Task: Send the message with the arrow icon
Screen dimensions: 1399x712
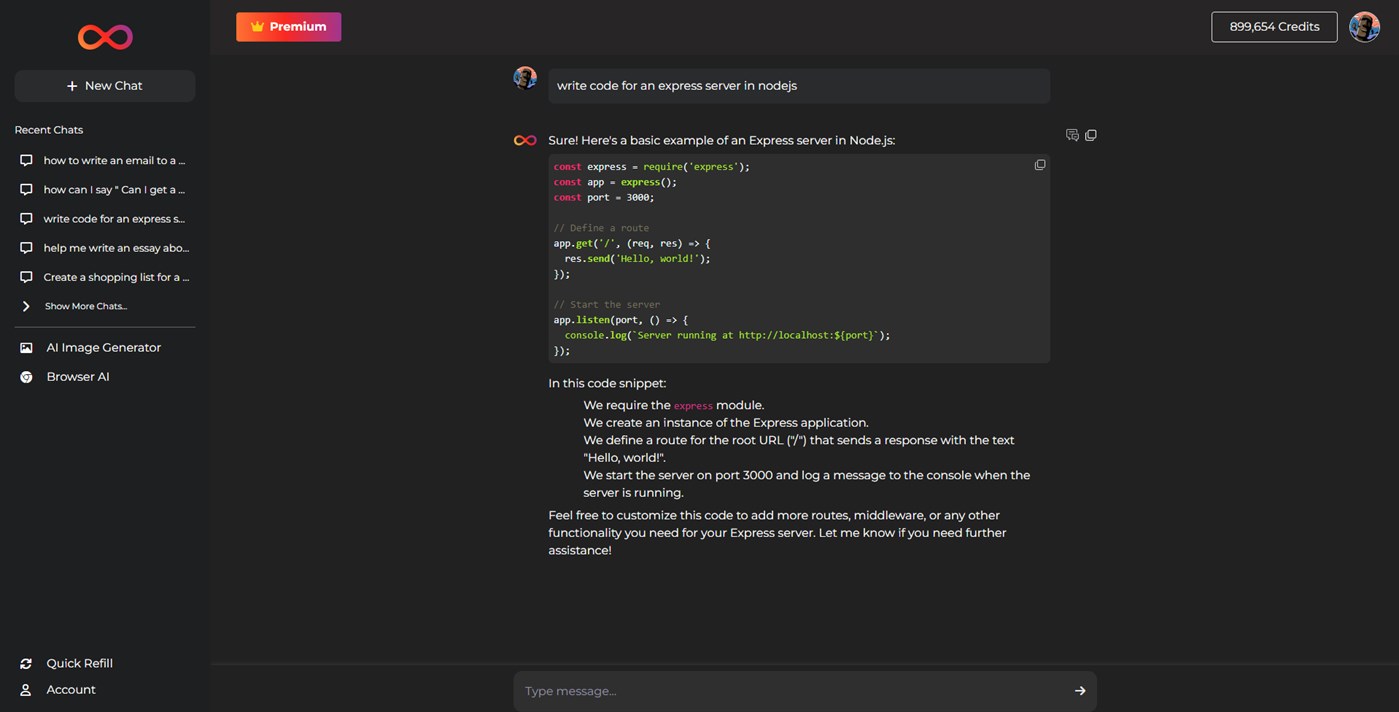Action: (1080, 690)
